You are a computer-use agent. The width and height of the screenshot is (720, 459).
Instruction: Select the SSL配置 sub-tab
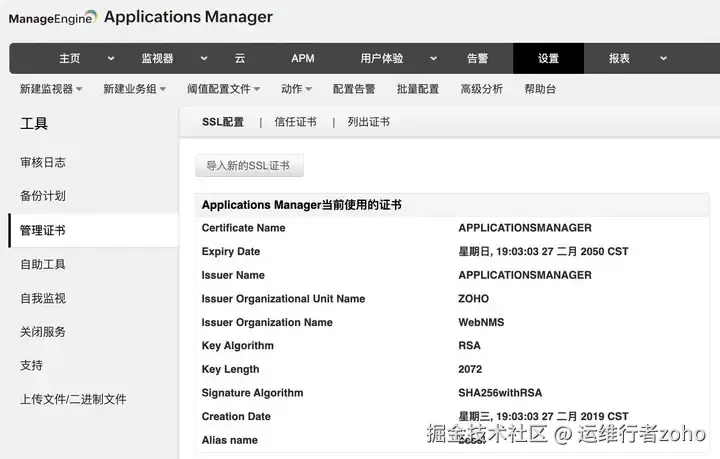click(223, 122)
